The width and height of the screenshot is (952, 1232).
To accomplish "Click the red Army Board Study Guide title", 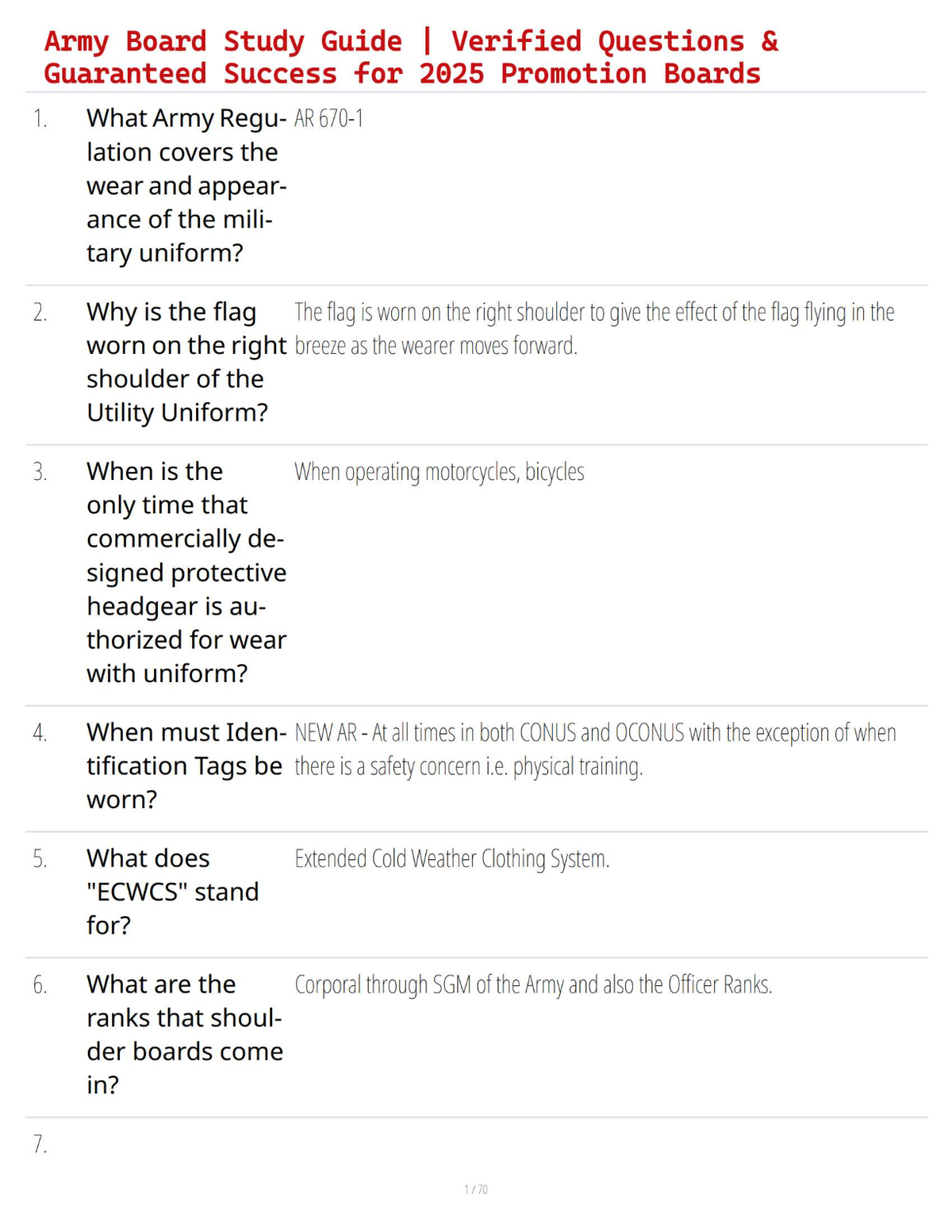I will click(x=411, y=57).
